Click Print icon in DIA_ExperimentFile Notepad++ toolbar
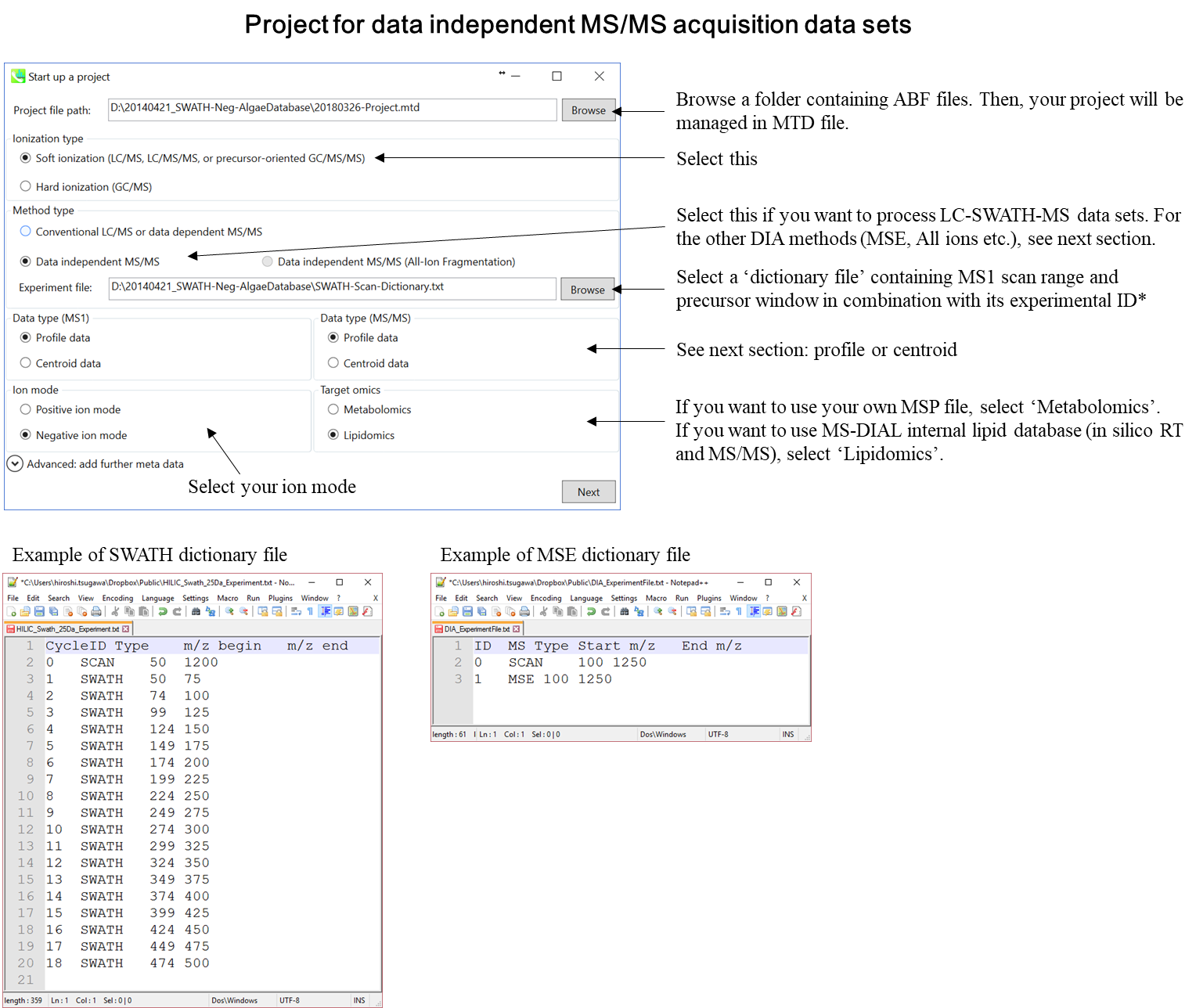The image size is (1203, 1008). 524,611
